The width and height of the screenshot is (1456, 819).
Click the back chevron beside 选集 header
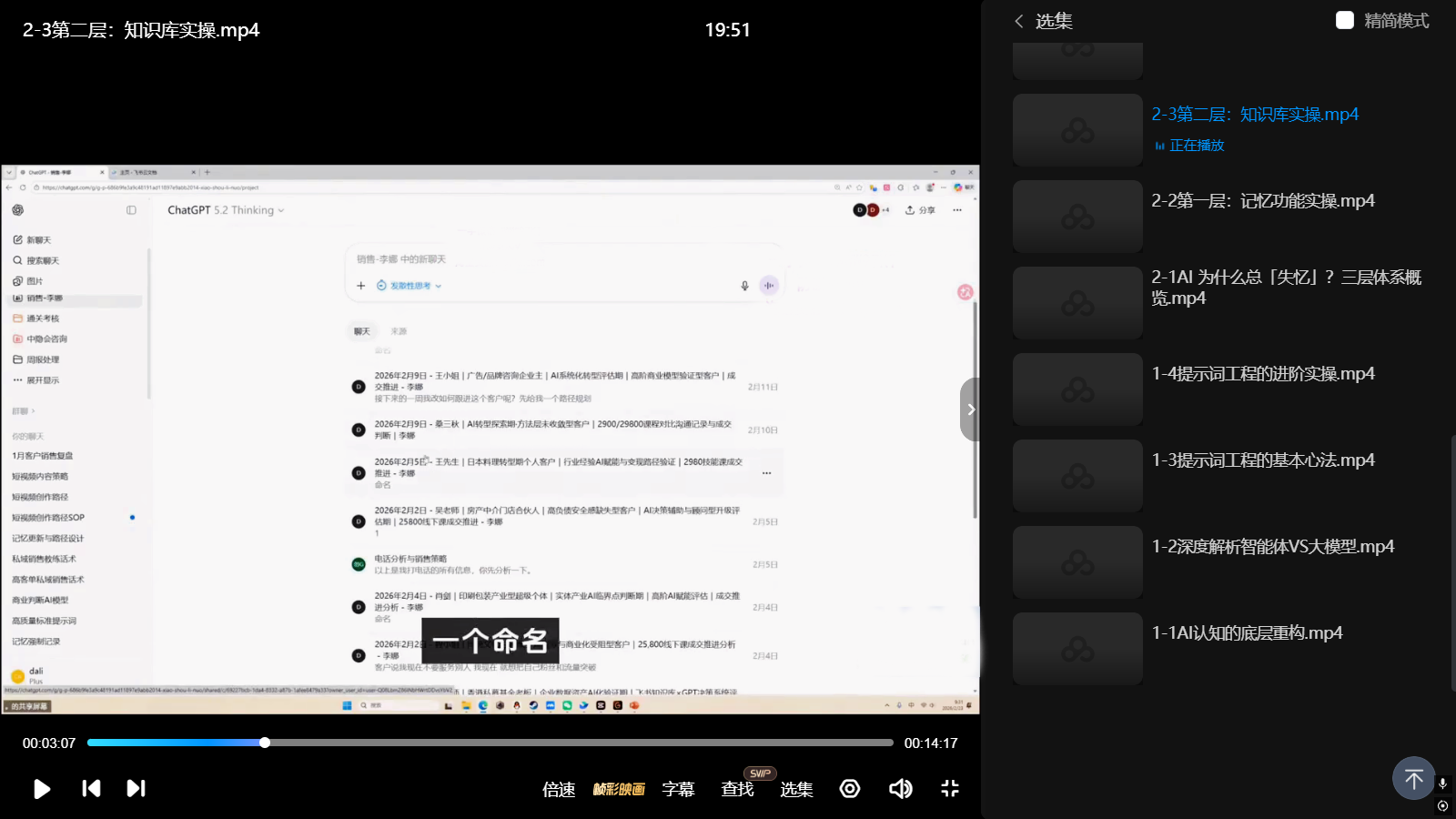pyautogui.click(x=1019, y=21)
